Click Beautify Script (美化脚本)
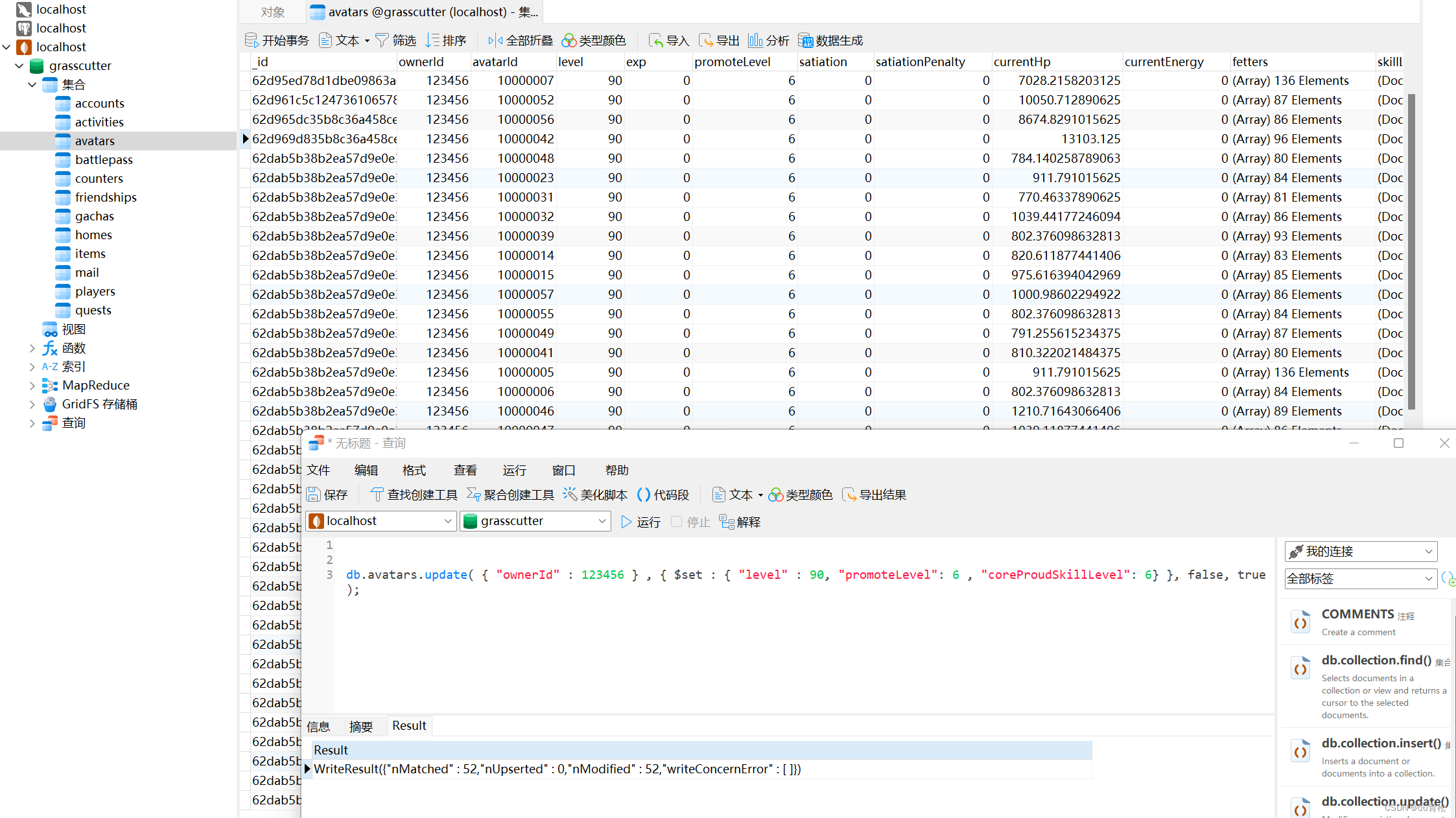 tap(595, 495)
